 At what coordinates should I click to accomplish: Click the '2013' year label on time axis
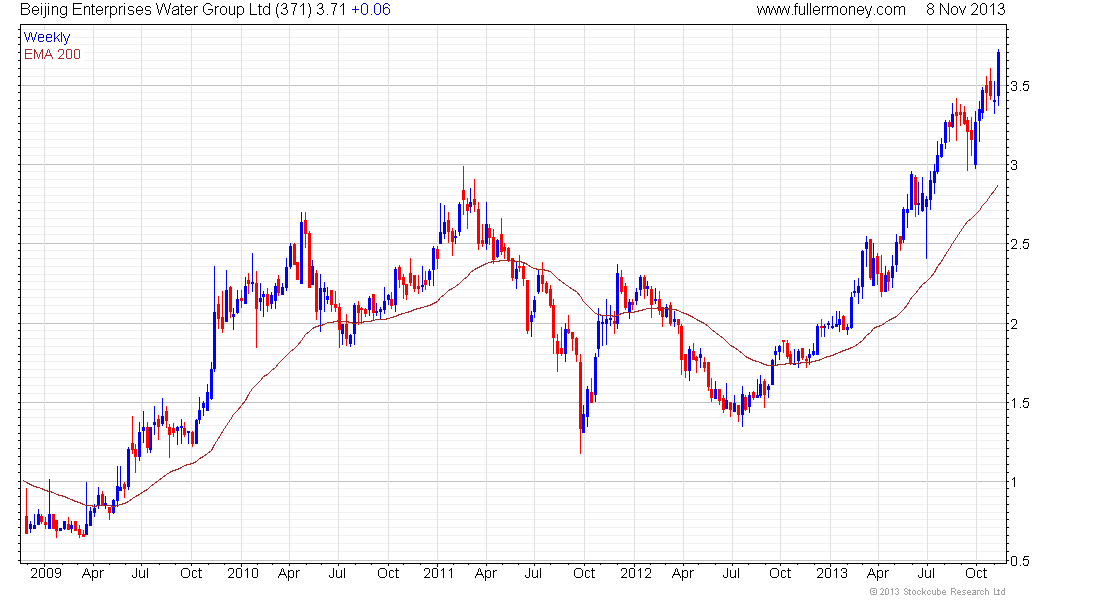tap(832, 573)
